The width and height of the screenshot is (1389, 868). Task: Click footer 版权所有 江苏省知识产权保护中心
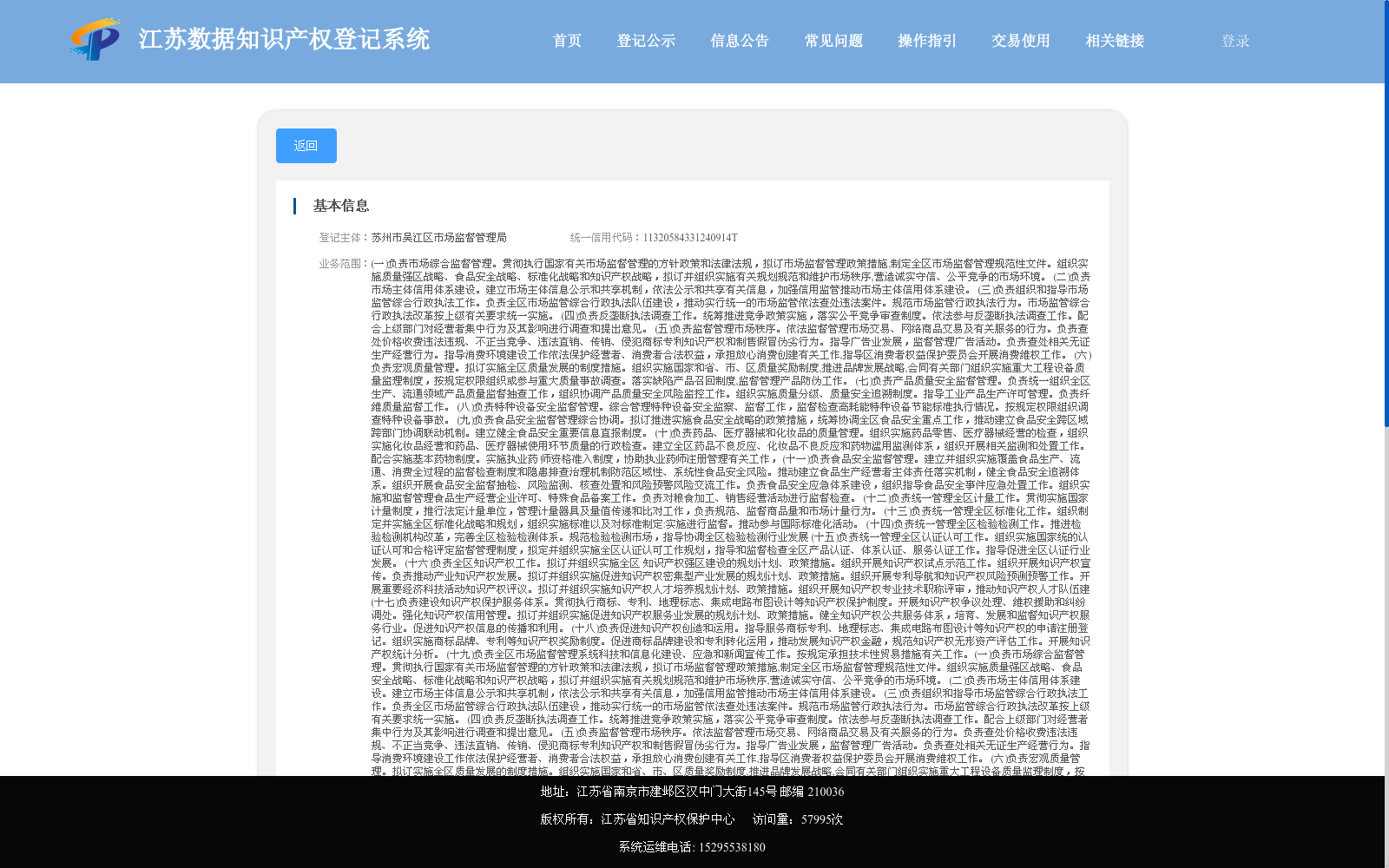[x=638, y=819]
